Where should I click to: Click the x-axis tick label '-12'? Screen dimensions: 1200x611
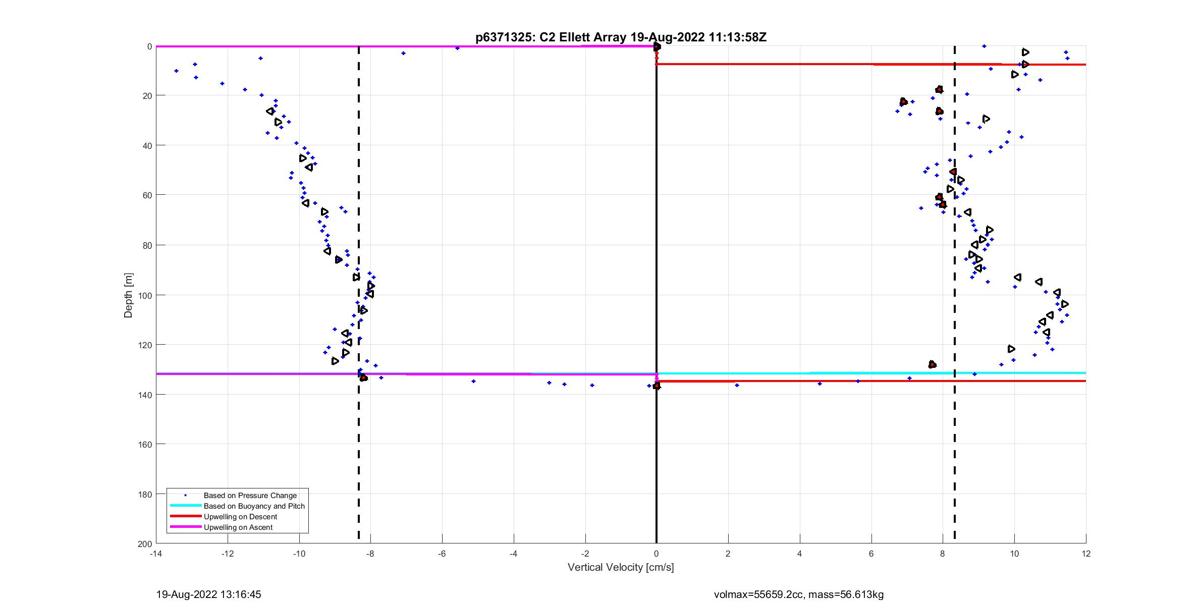pos(227,552)
